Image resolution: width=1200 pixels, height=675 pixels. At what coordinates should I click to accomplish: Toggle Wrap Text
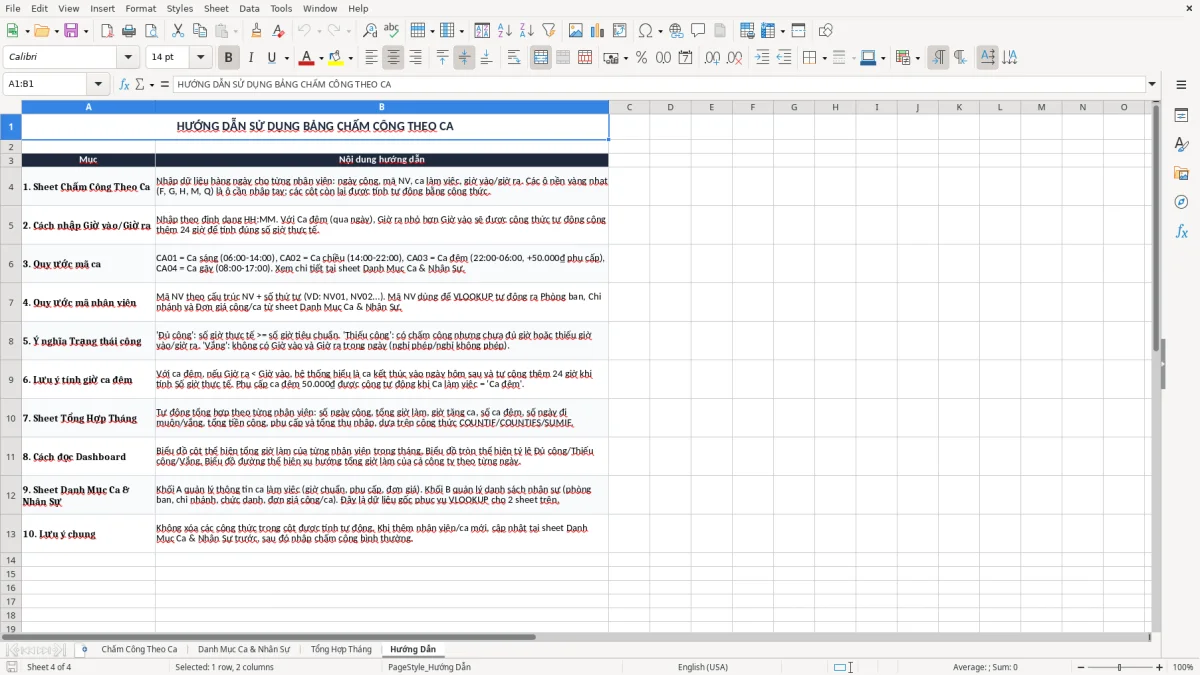click(514, 58)
